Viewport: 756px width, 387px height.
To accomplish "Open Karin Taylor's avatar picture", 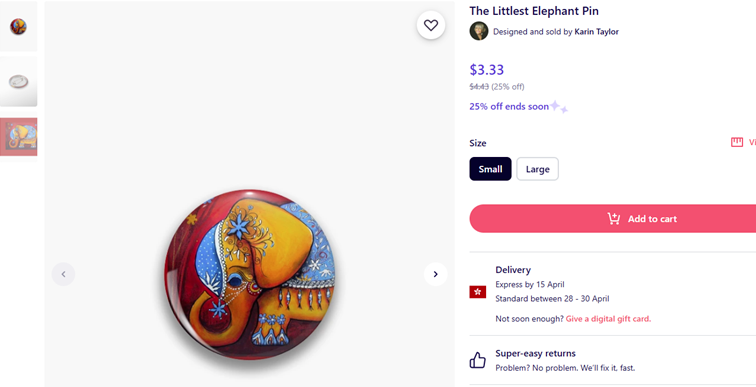I will 479,31.
